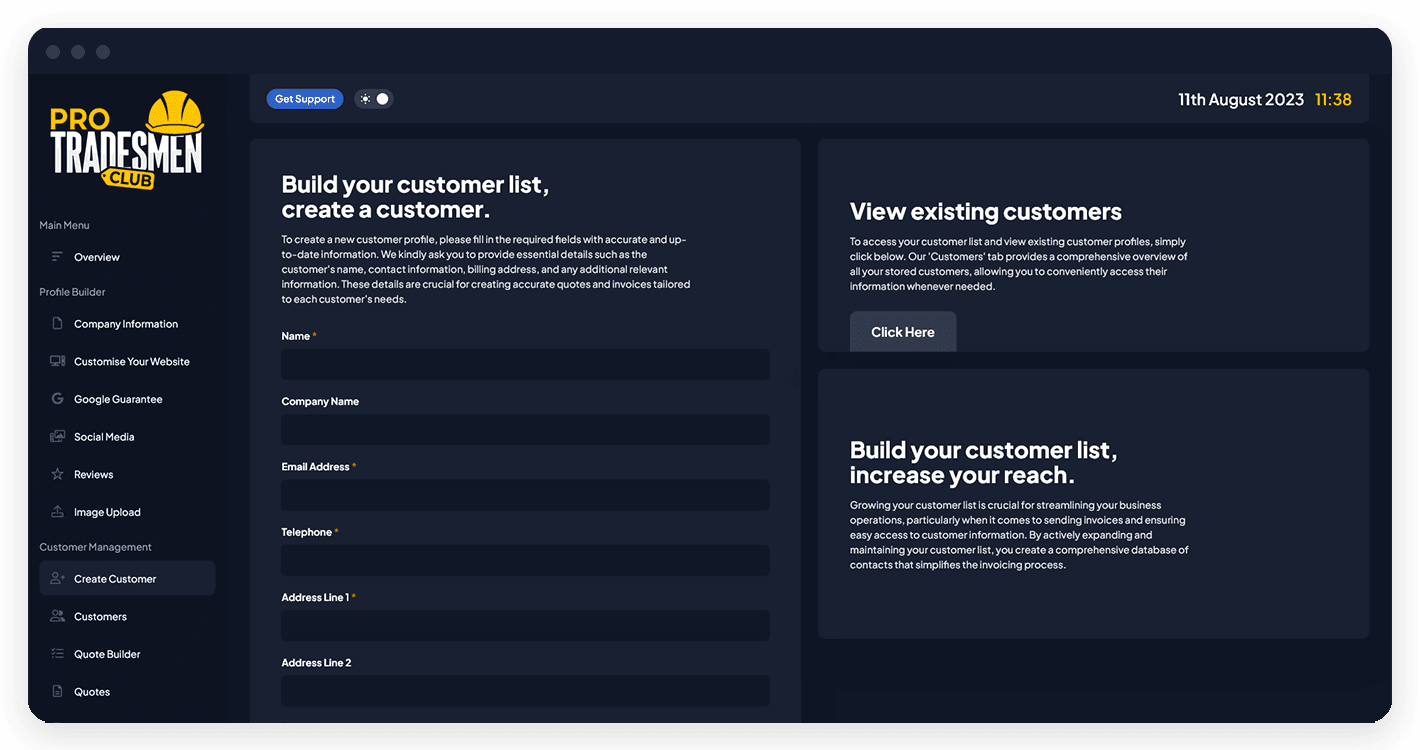Open Google Guarantee section

[x=127, y=399]
